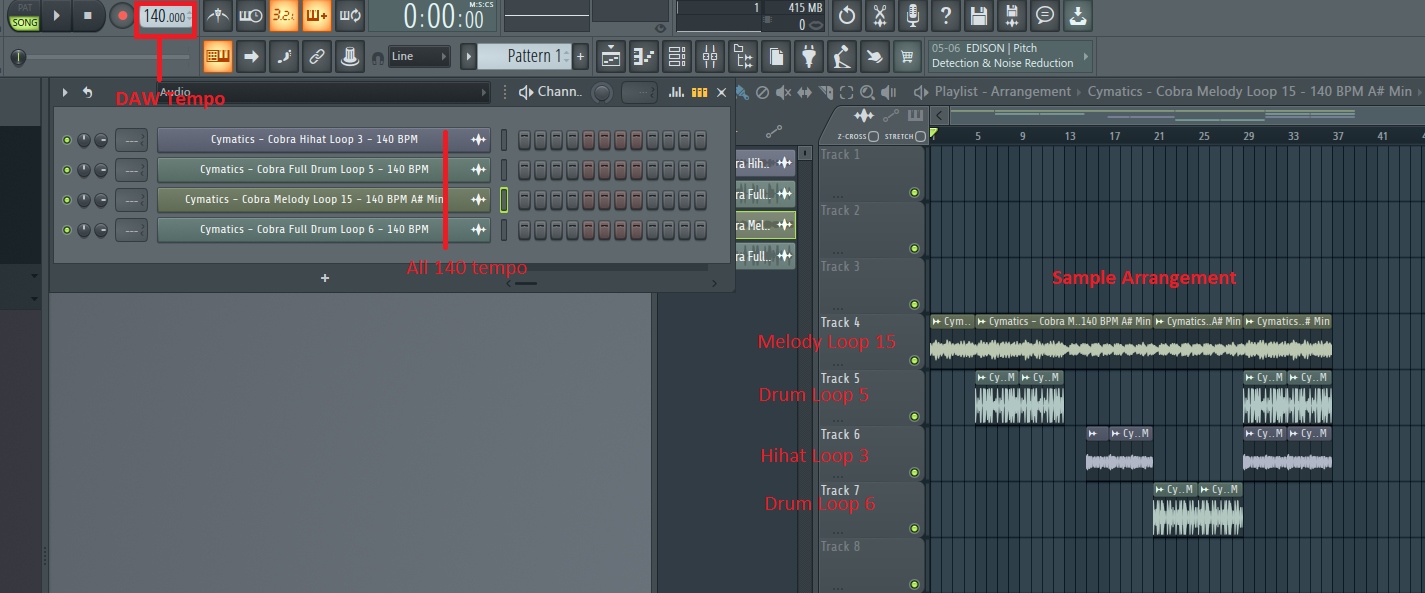Click channel rack undo arrow icon

[x=88, y=92]
